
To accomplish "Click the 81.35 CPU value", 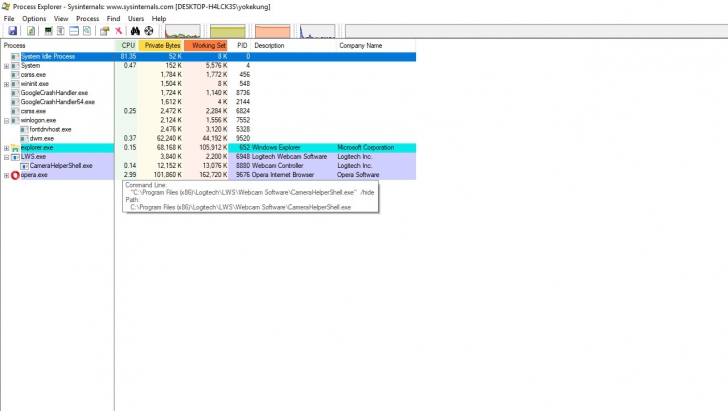I will [128, 57].
